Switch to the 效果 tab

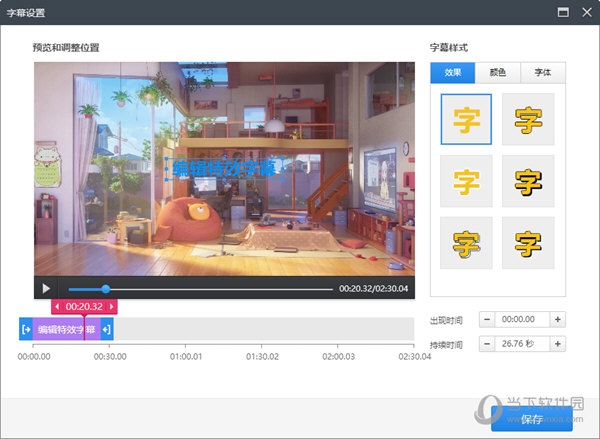(453, 72)
